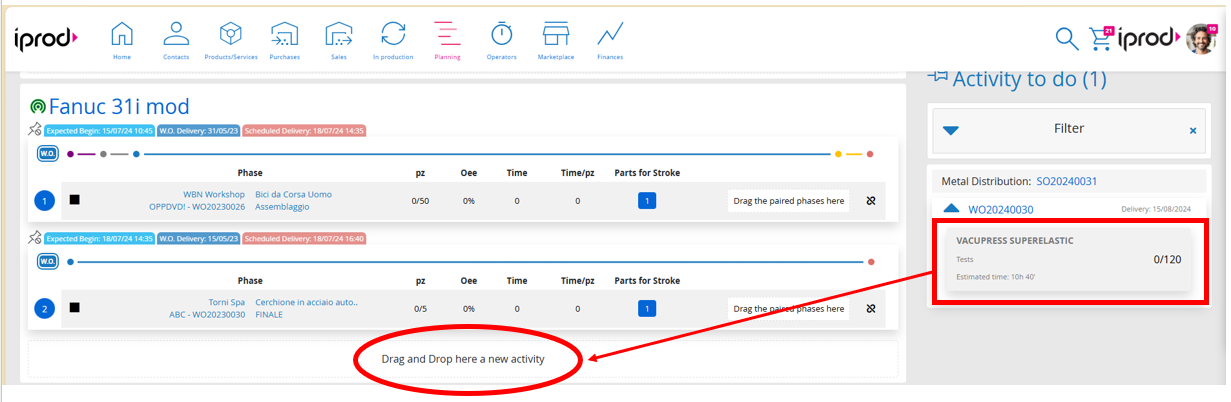The width and height of the screenshot is (1231, 402).
Task: Open the user profile avatar
Action: click(x=1200, y=39)
